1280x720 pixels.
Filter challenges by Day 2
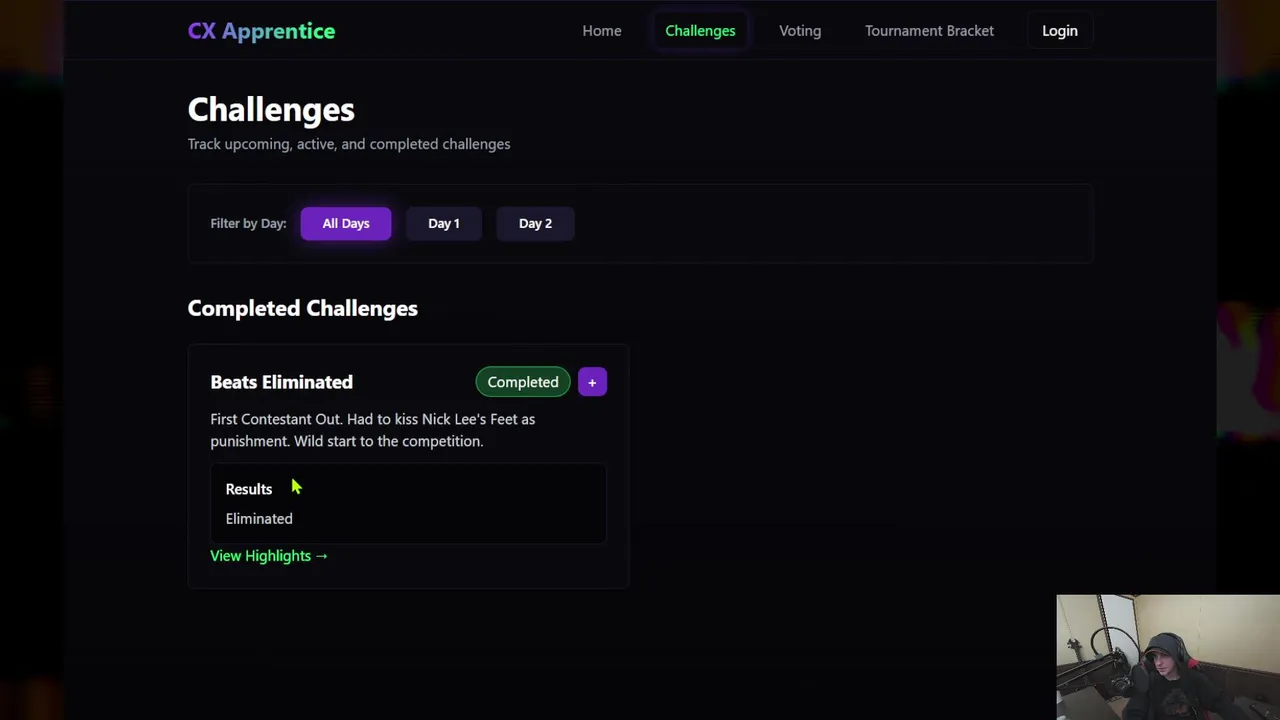point(535,223)
